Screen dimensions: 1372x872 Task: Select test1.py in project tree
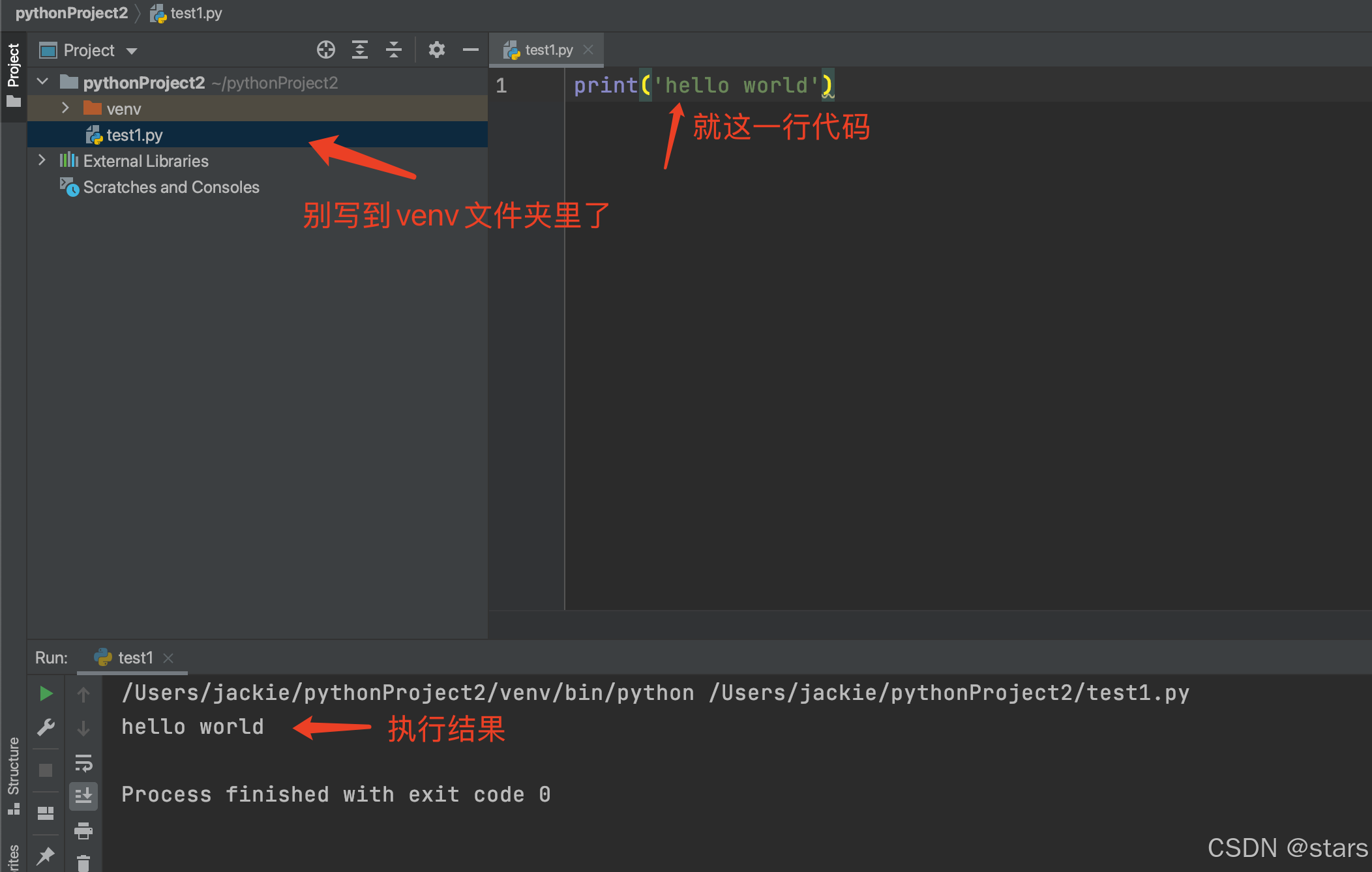click(x=134, y=135)
